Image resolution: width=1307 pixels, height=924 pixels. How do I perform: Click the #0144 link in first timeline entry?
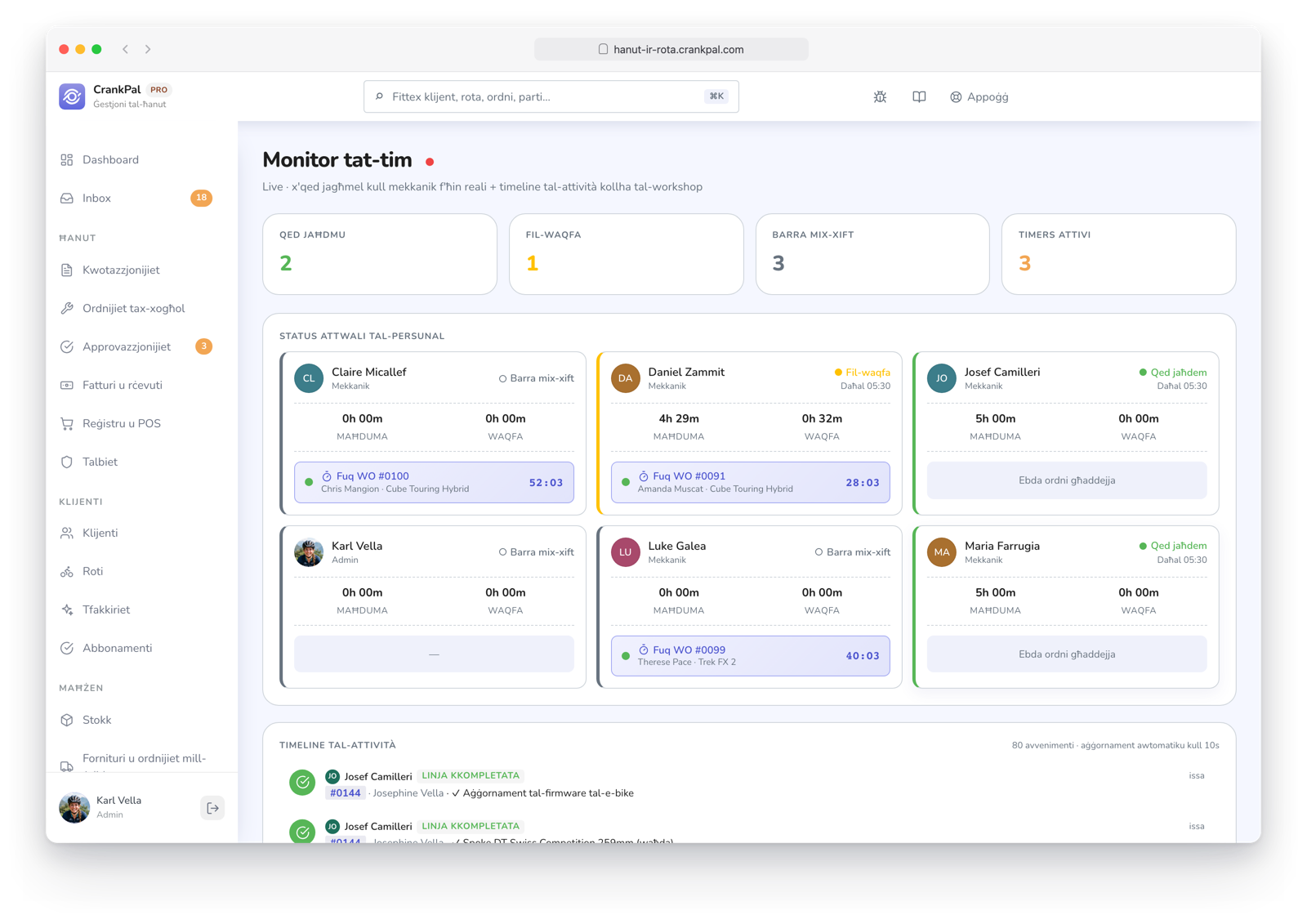pyautogui.click(x=345, y=792)
